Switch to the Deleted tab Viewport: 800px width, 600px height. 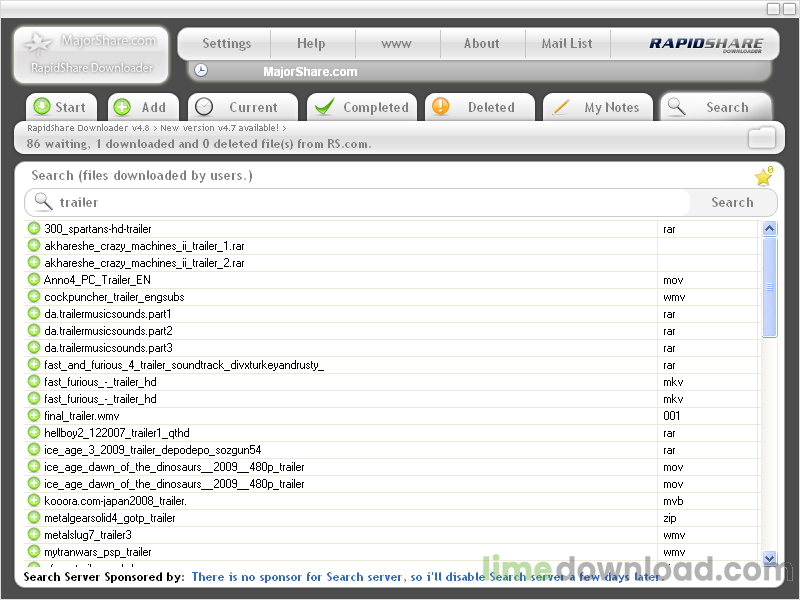(x=480, y=107)
